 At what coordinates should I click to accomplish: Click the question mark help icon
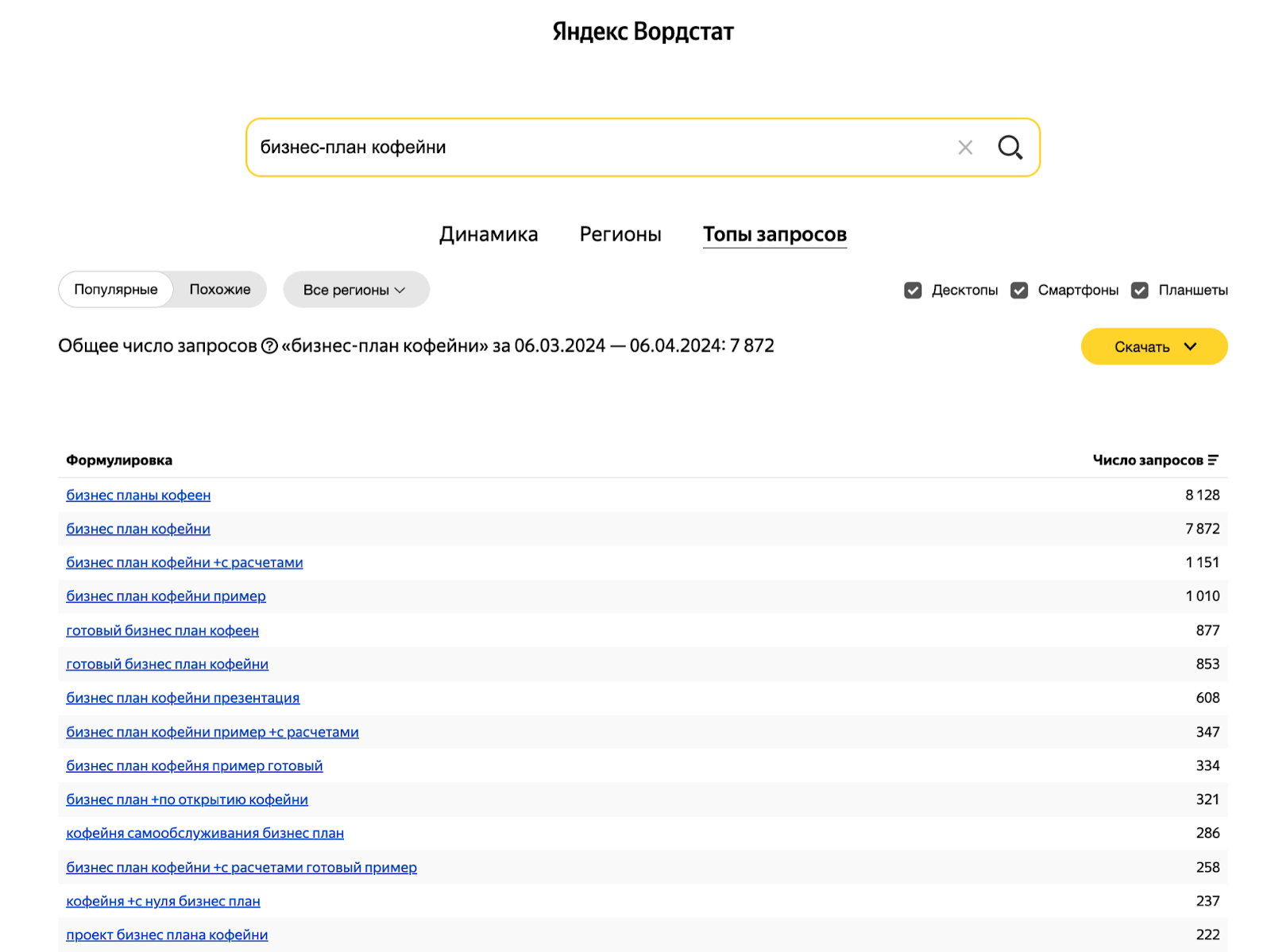(269, 346)
